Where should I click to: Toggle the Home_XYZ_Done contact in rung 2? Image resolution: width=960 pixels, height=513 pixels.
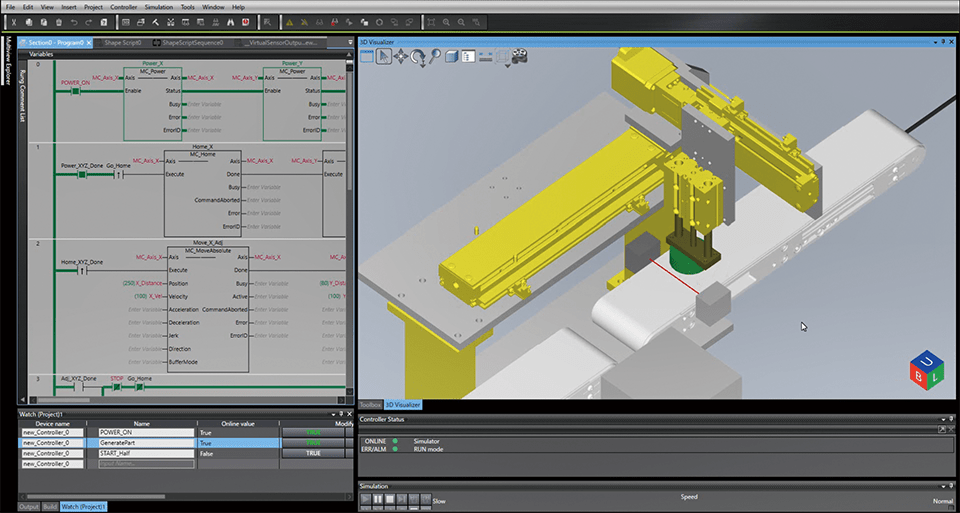[x=82, y=271]
